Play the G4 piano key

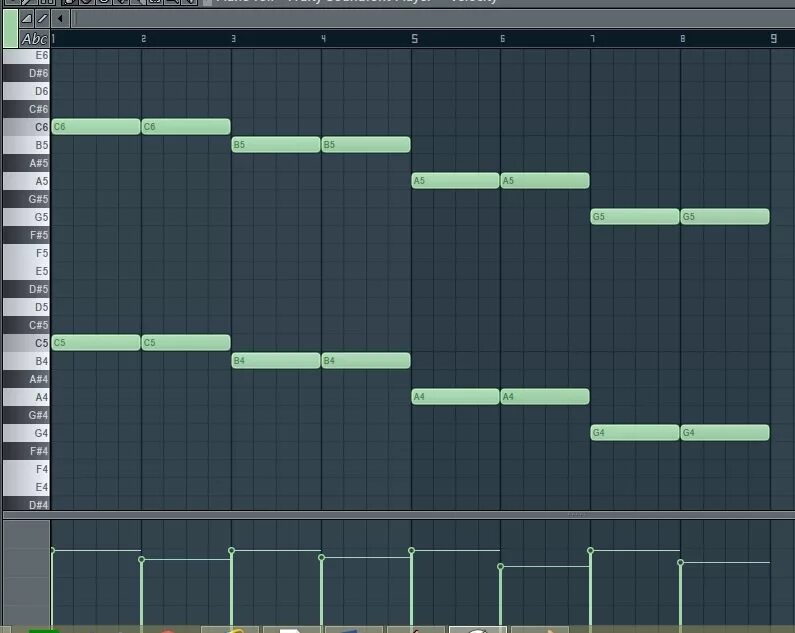26,433
